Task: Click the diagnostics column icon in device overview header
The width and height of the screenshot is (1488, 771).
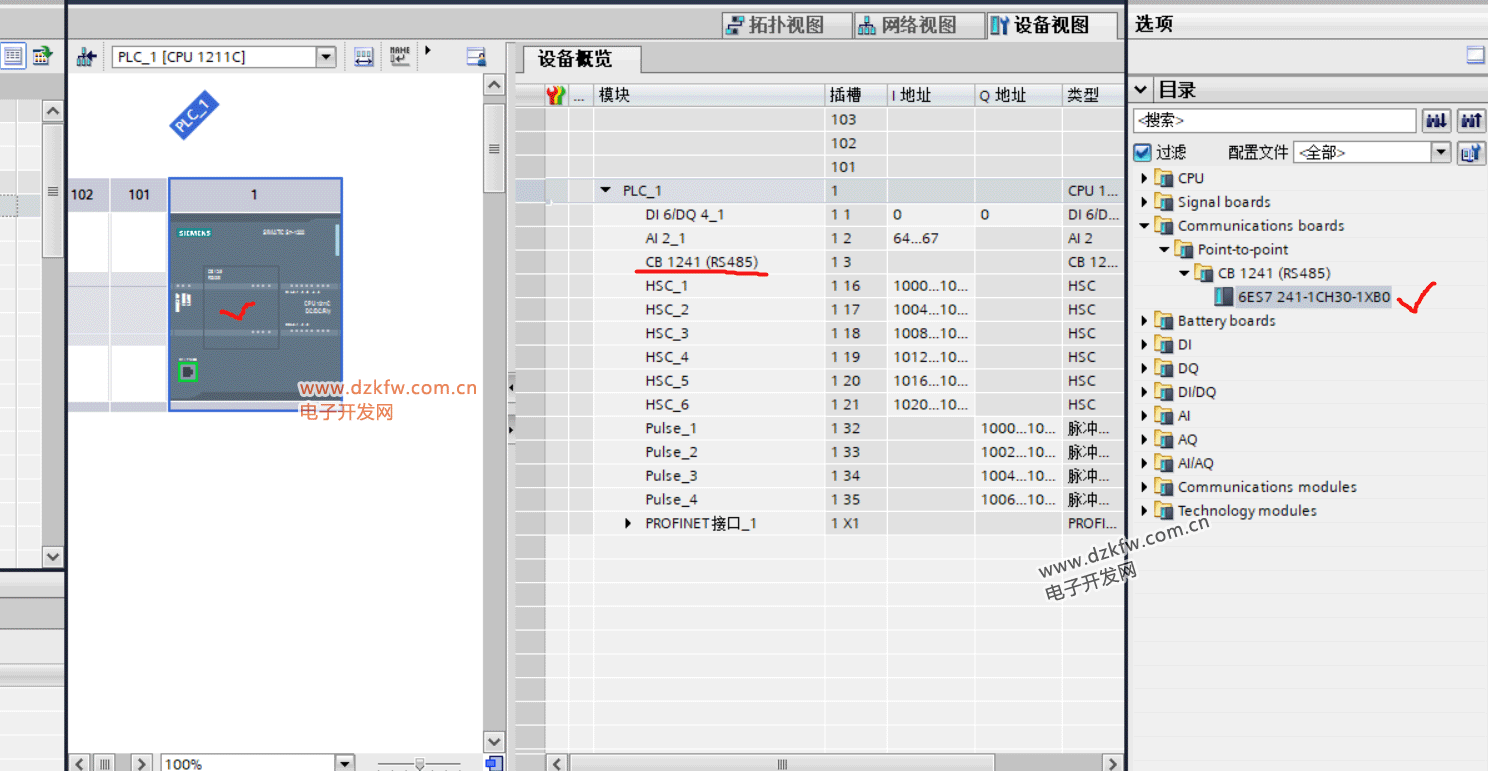Action: [556, 95]
